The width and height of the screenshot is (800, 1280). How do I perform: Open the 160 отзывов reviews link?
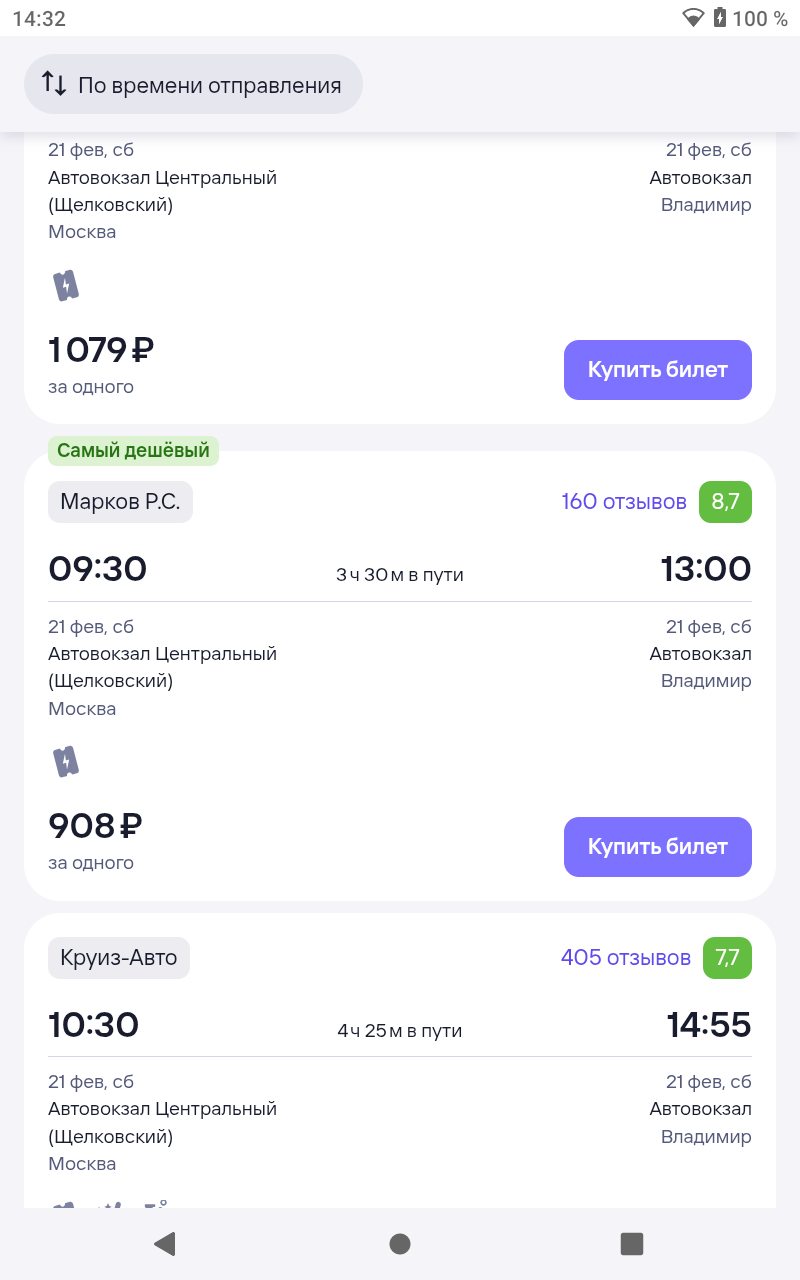pos(624,501)
